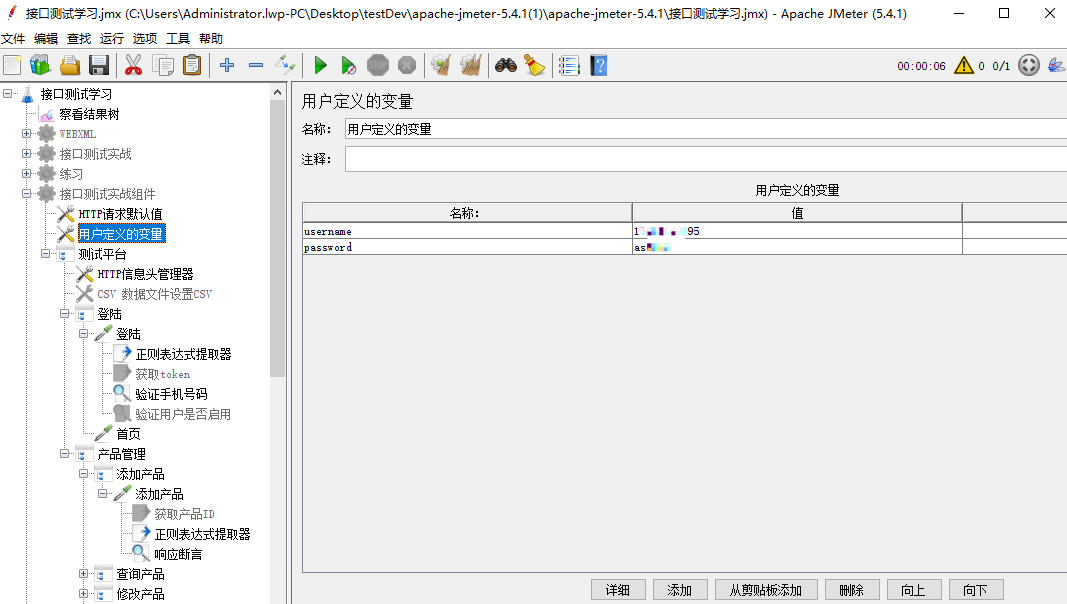Click the password variable name cell

(x=467, y=248)
